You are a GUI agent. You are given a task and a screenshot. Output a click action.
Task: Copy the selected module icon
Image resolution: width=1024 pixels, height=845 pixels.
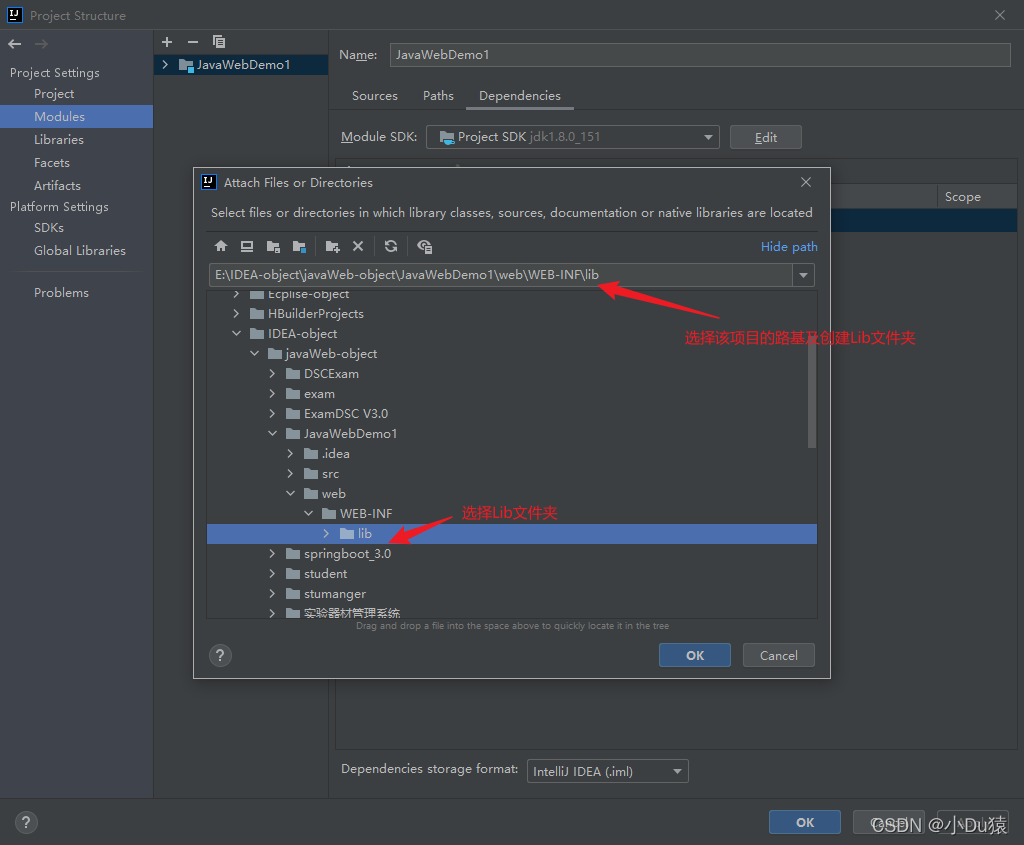pyautogui.click(x=219, y=42)
